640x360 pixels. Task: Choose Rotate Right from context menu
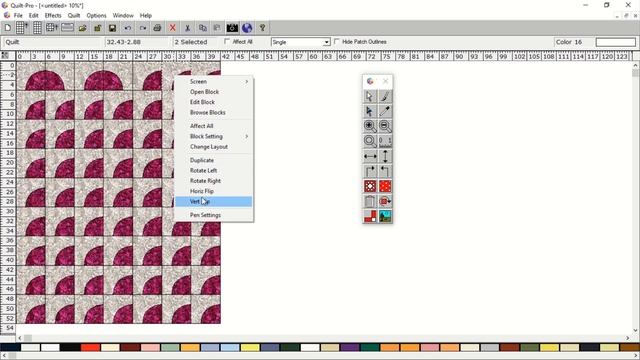click(x=213, y=181)
